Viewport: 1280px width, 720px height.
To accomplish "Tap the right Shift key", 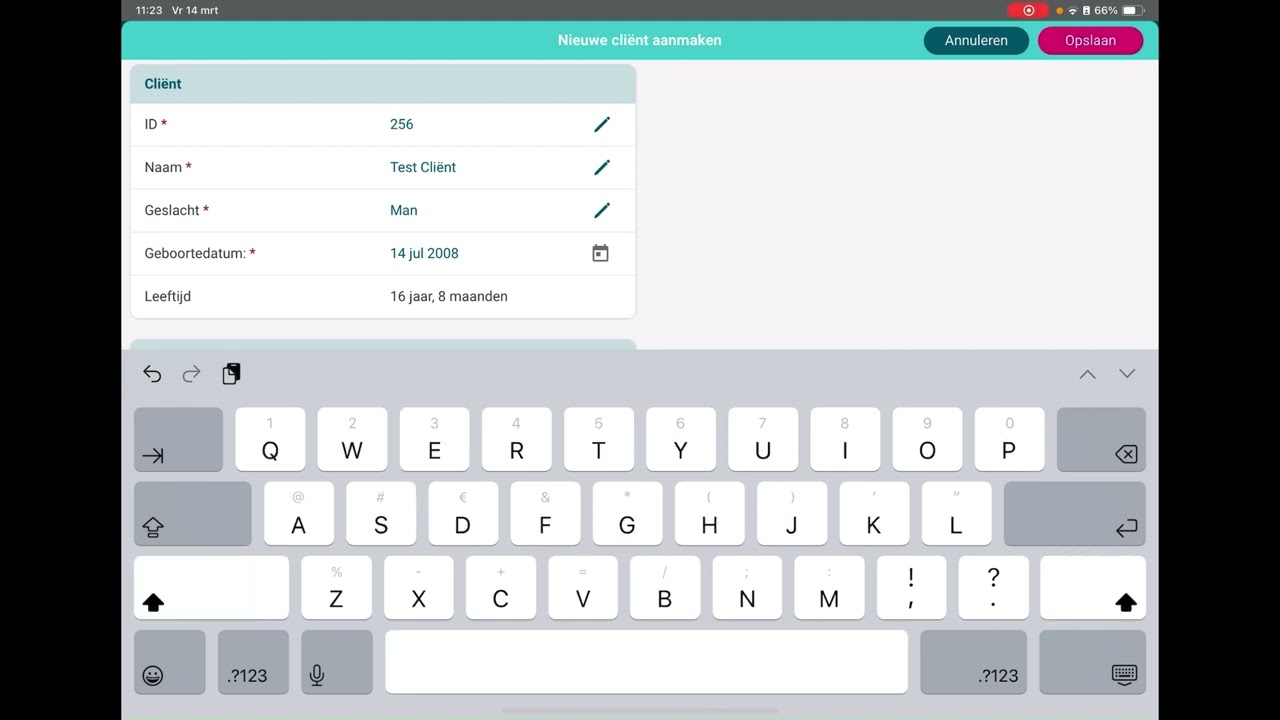I will click(x=1093, y=588).
